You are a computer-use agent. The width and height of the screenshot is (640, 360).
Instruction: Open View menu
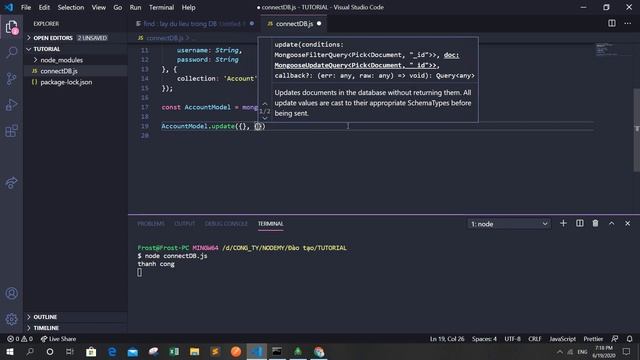pos(98,7)
